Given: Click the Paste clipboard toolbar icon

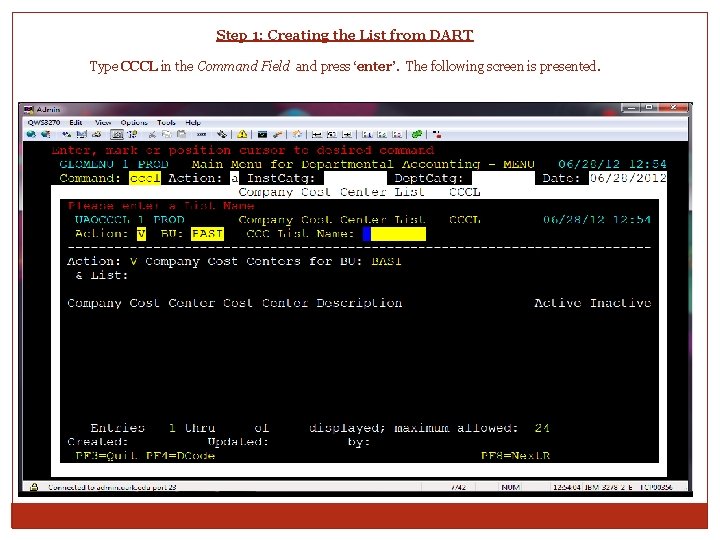Looking at the screenshot, I should click(181, 134).
